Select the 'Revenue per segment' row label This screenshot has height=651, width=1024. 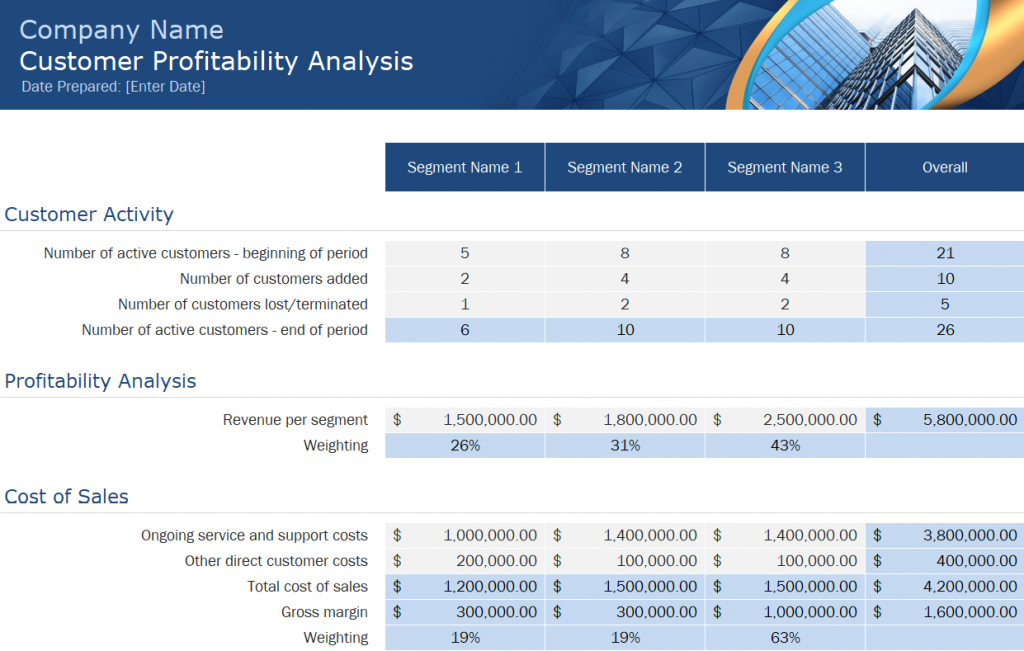[x=295, y=420]
